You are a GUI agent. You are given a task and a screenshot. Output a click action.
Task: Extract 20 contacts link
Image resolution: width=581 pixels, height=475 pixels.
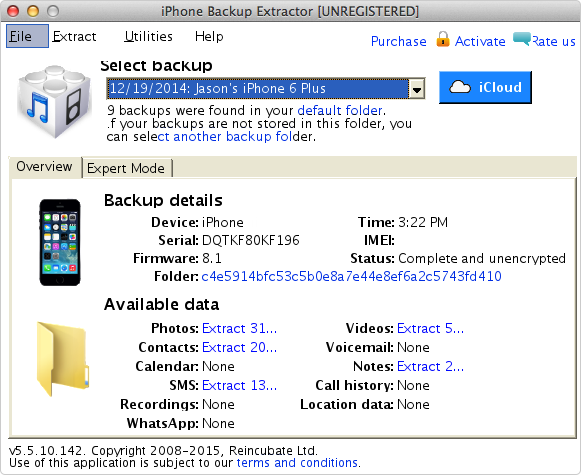[239, 347]
